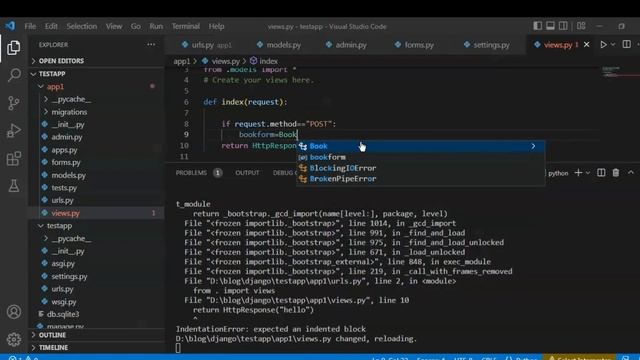Split the terminal icon
The image size is (640, 360).
(x=601, y=173)
